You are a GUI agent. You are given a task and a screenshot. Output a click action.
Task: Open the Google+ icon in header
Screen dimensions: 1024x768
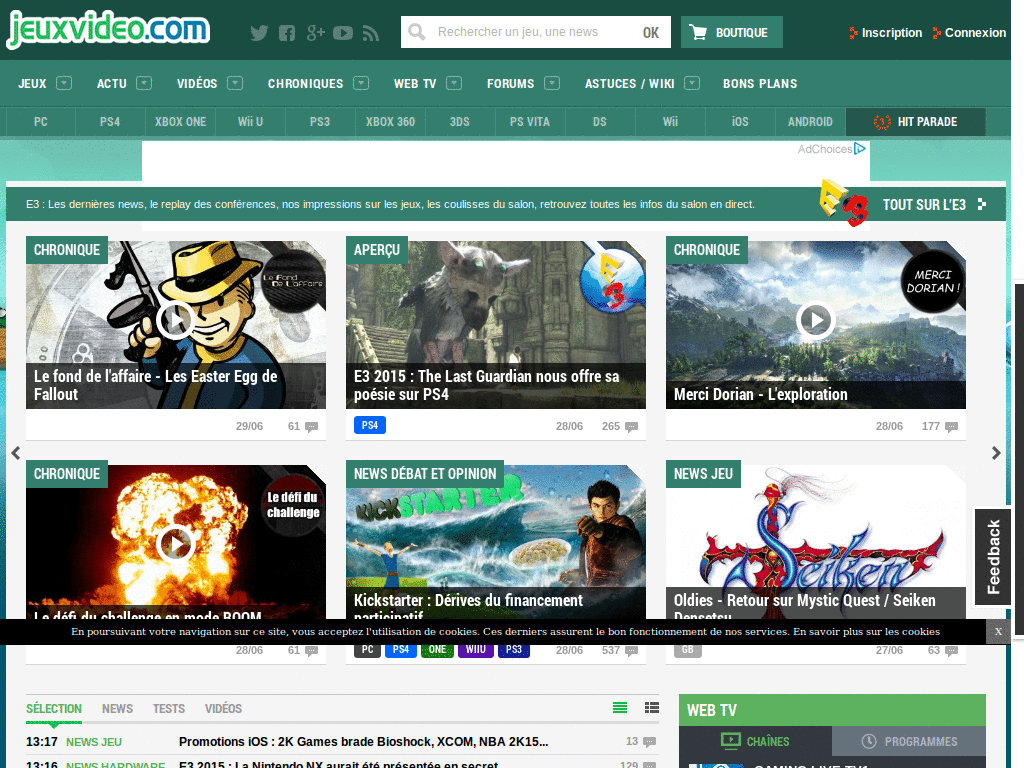click(315, 33)
